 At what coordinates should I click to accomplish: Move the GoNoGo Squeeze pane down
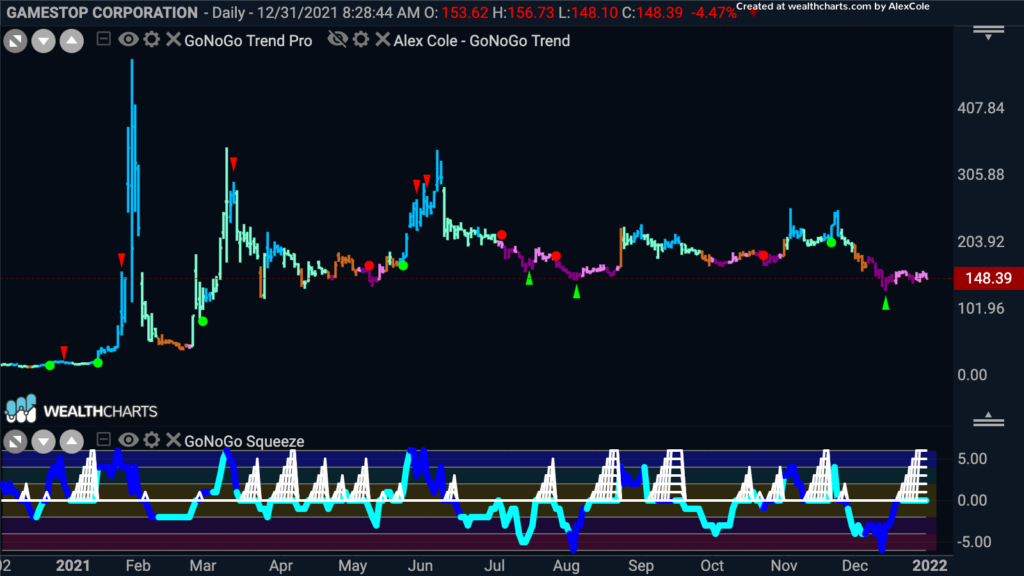(43, 441)
